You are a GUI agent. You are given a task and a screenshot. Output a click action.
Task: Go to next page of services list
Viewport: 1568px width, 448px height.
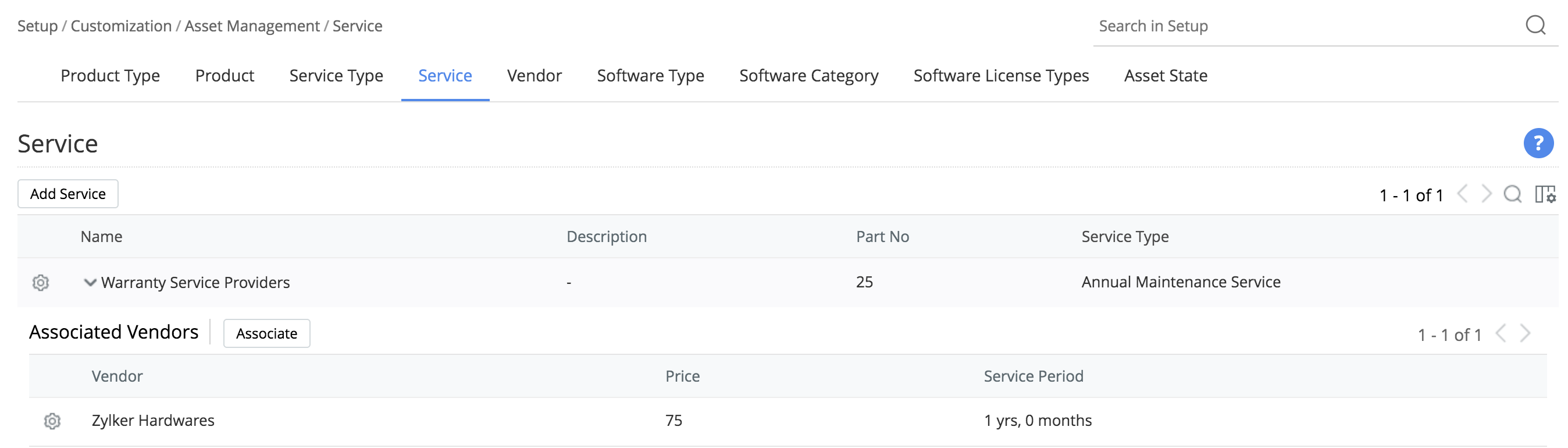coord(1487,194)
